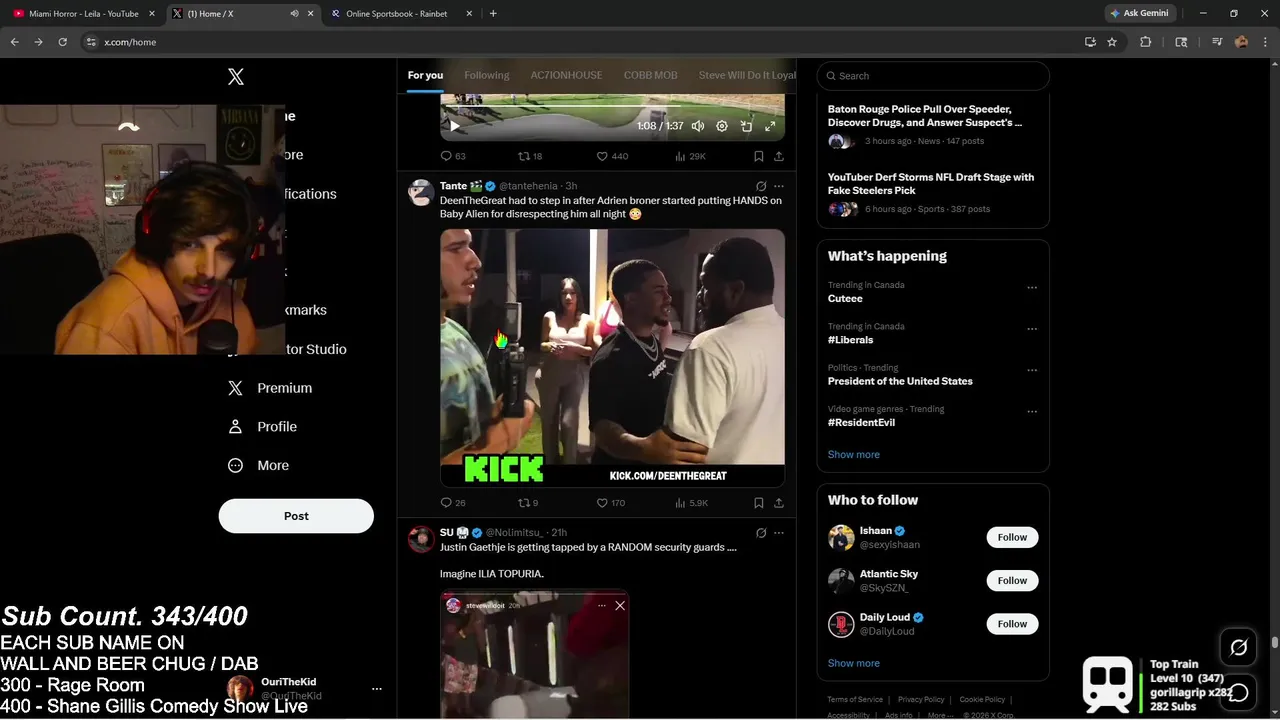The image size is (1280, 720).
Task: Open the Messages floating chat button
Action: [1238, 692]
